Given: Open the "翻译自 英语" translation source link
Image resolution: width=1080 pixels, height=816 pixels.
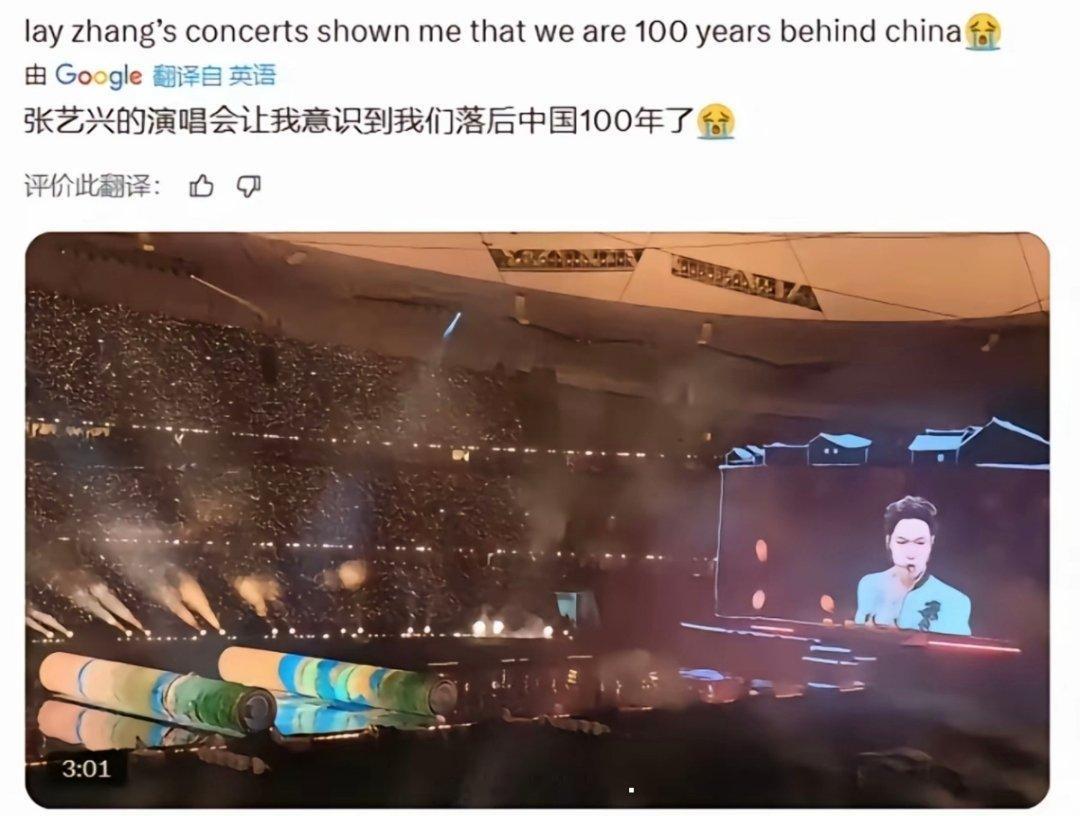Looking at the screenshot, I should [214, 76].
